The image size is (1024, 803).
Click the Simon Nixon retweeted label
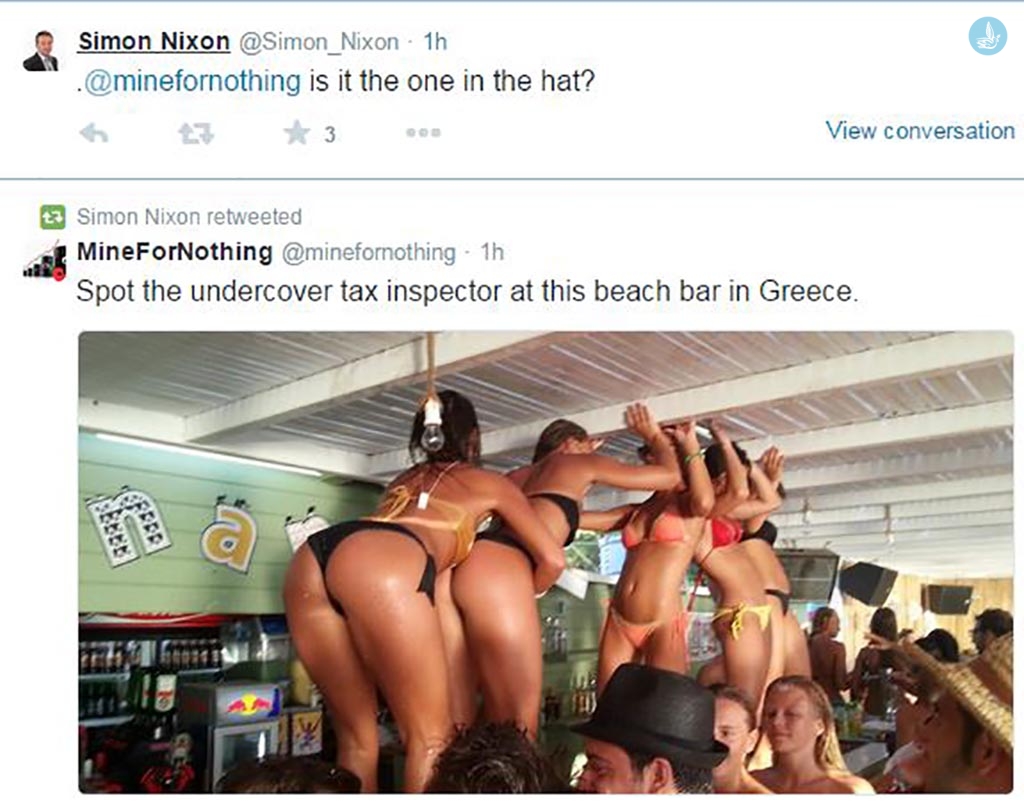189,217
